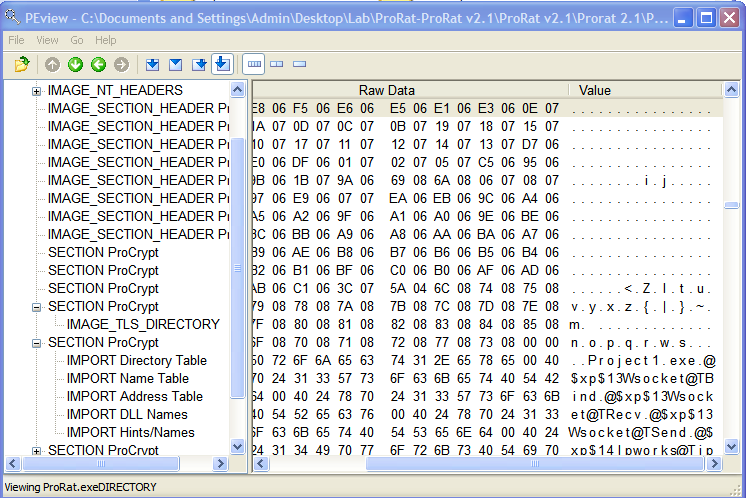Select IMPORT DLL Names in the tree

pyautogui.click(x=127, y=414)
